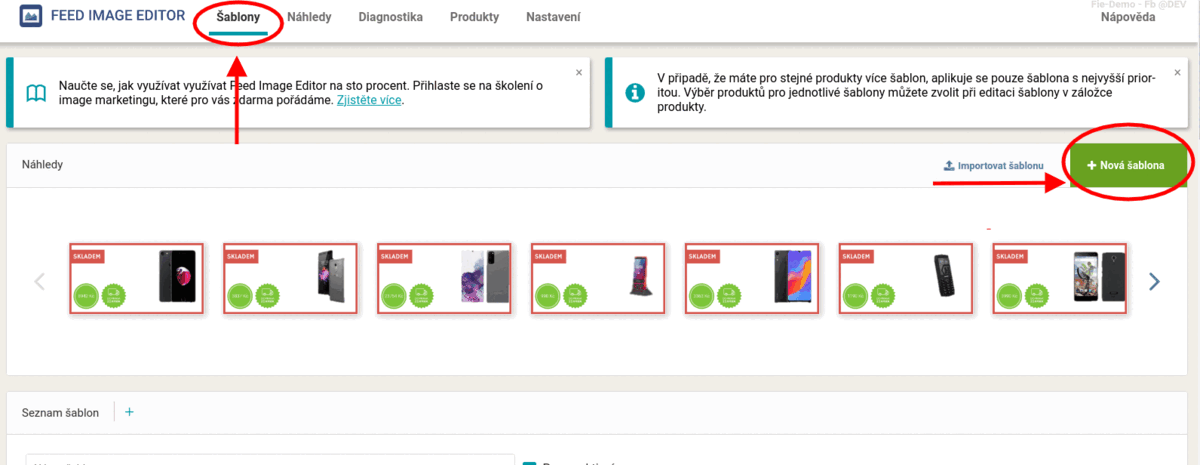Image resolution: width=1200 pixels, height=465 pixels.
Task: Go to the Produkty tab
Action: 474,18
